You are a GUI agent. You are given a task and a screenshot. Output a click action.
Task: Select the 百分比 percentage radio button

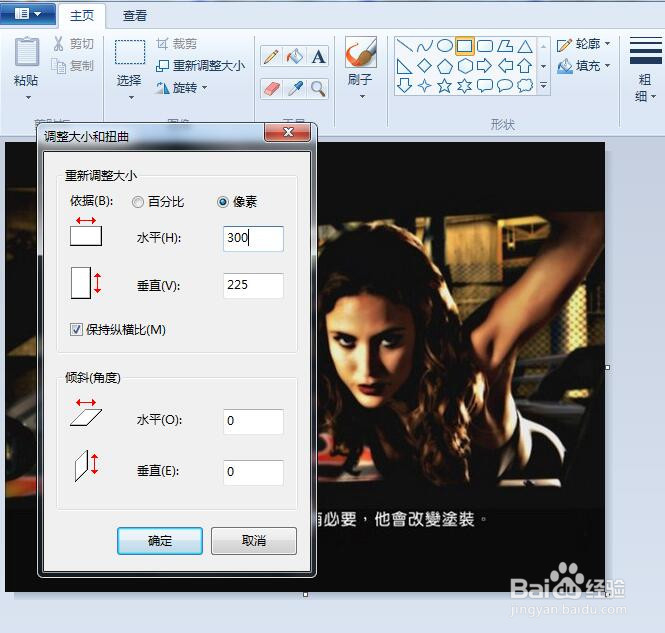(138, 202)
